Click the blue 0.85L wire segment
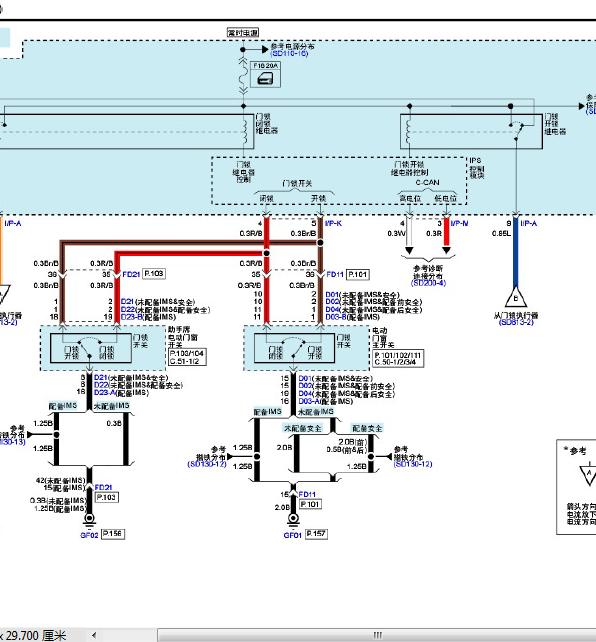 click(516, 252)
